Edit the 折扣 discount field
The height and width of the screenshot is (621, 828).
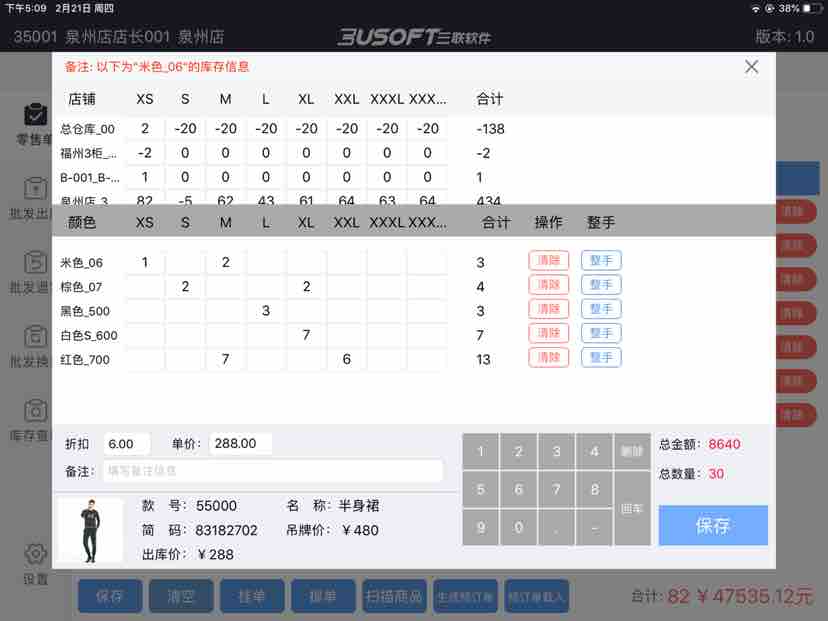coord(126,444)
